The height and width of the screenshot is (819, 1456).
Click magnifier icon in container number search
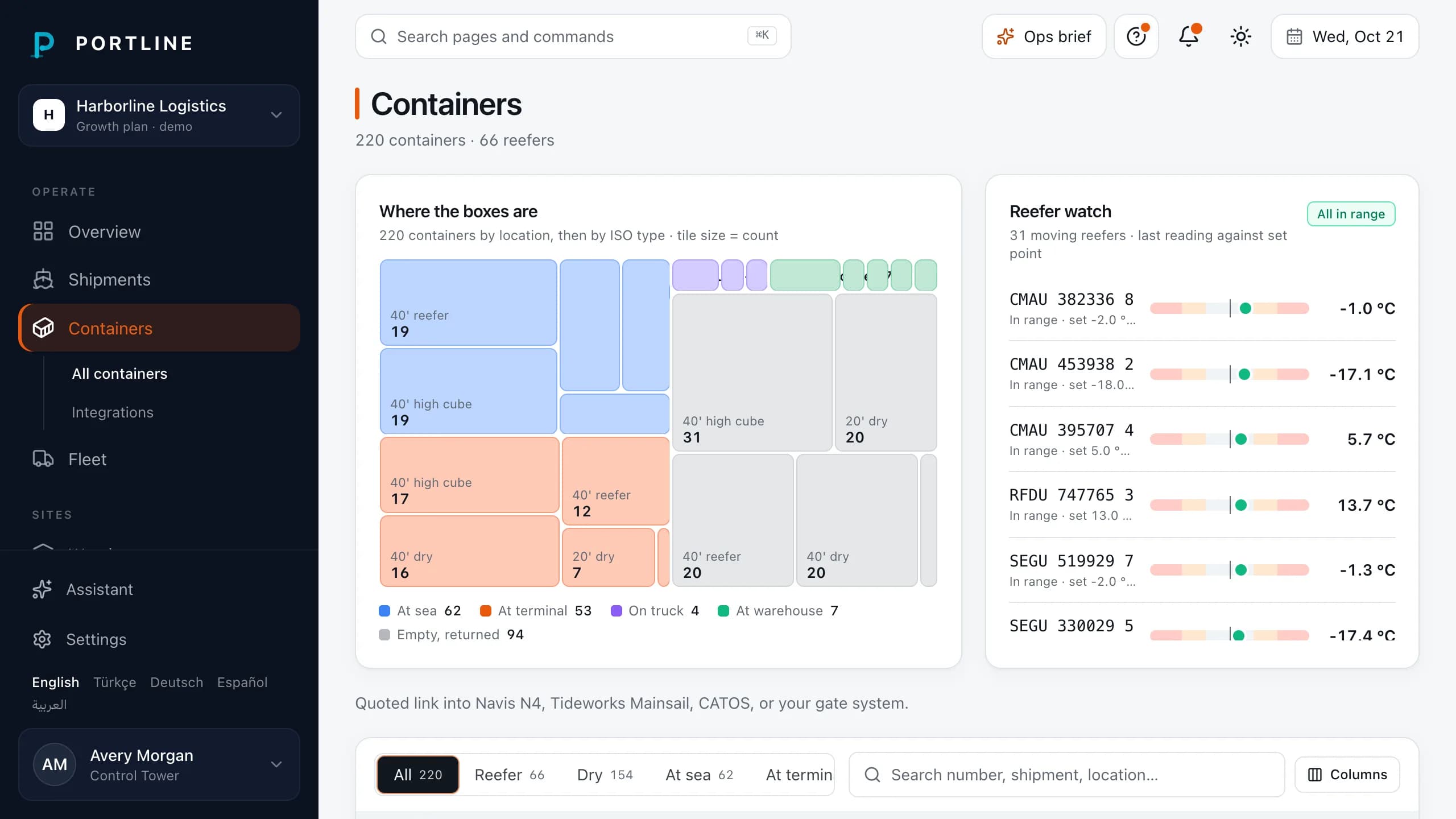pos(872,775)
